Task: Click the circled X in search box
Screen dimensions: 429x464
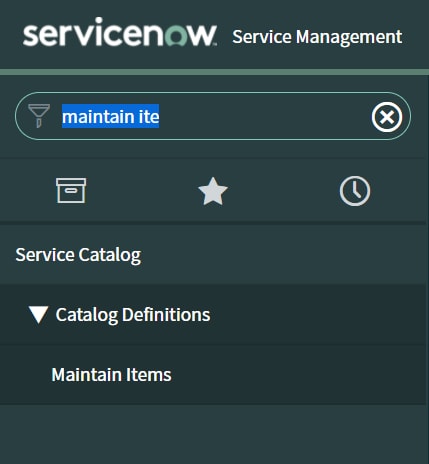Action: (387, 117)
